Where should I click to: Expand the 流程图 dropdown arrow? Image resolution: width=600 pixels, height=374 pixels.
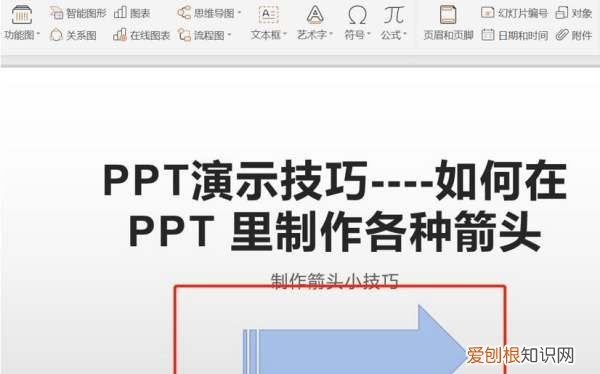coord(229,35)
